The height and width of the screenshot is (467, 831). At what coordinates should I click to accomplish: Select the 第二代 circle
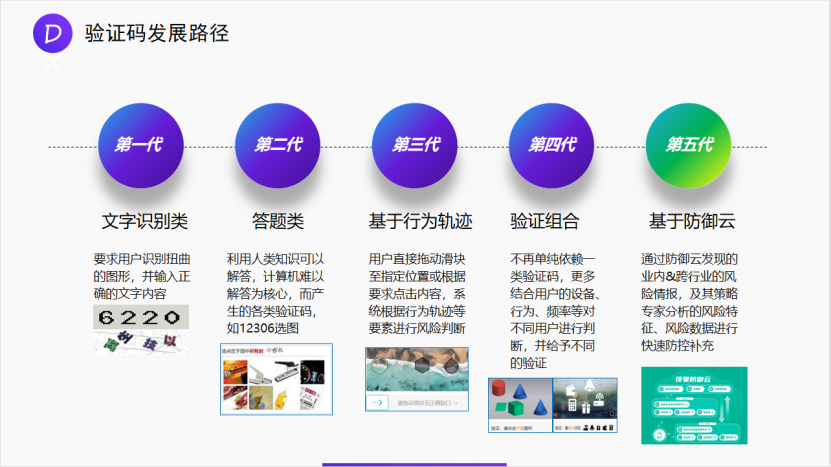pos(278,145)
